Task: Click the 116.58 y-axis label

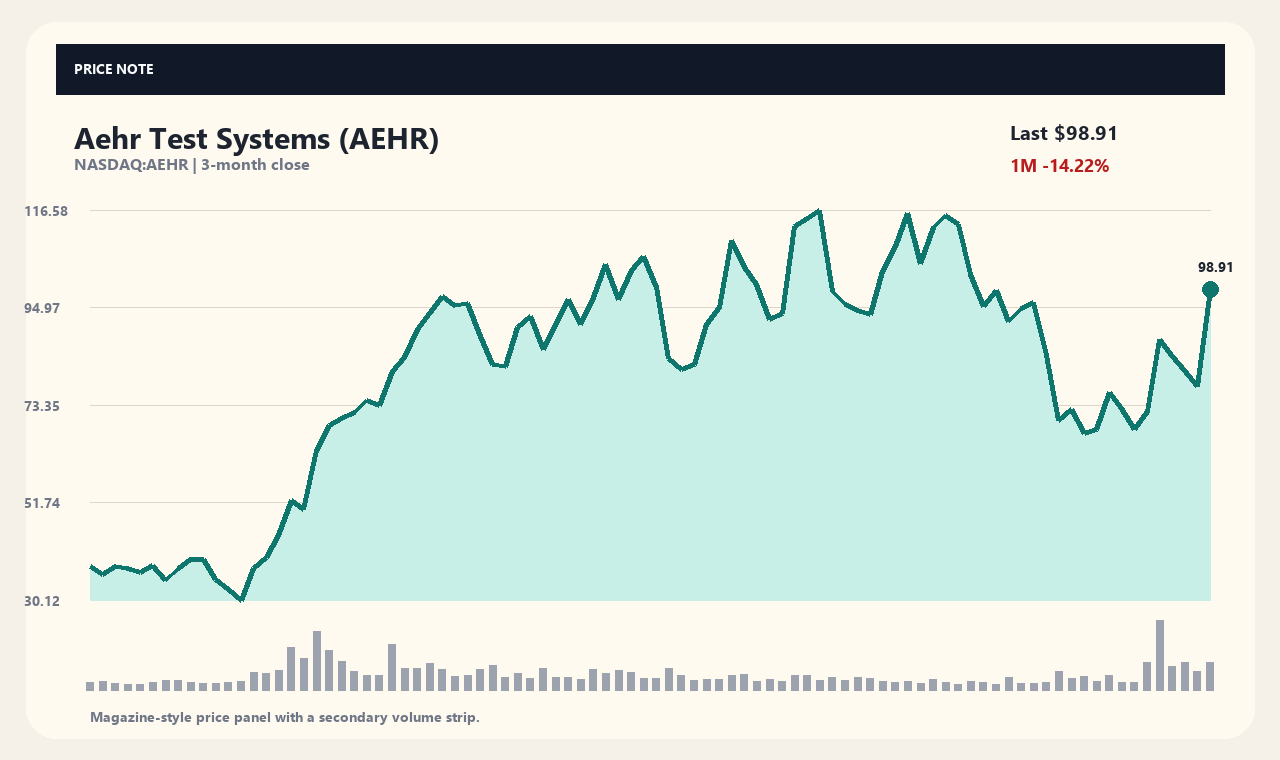Action: pyautogui.click(x=46, y=211)
